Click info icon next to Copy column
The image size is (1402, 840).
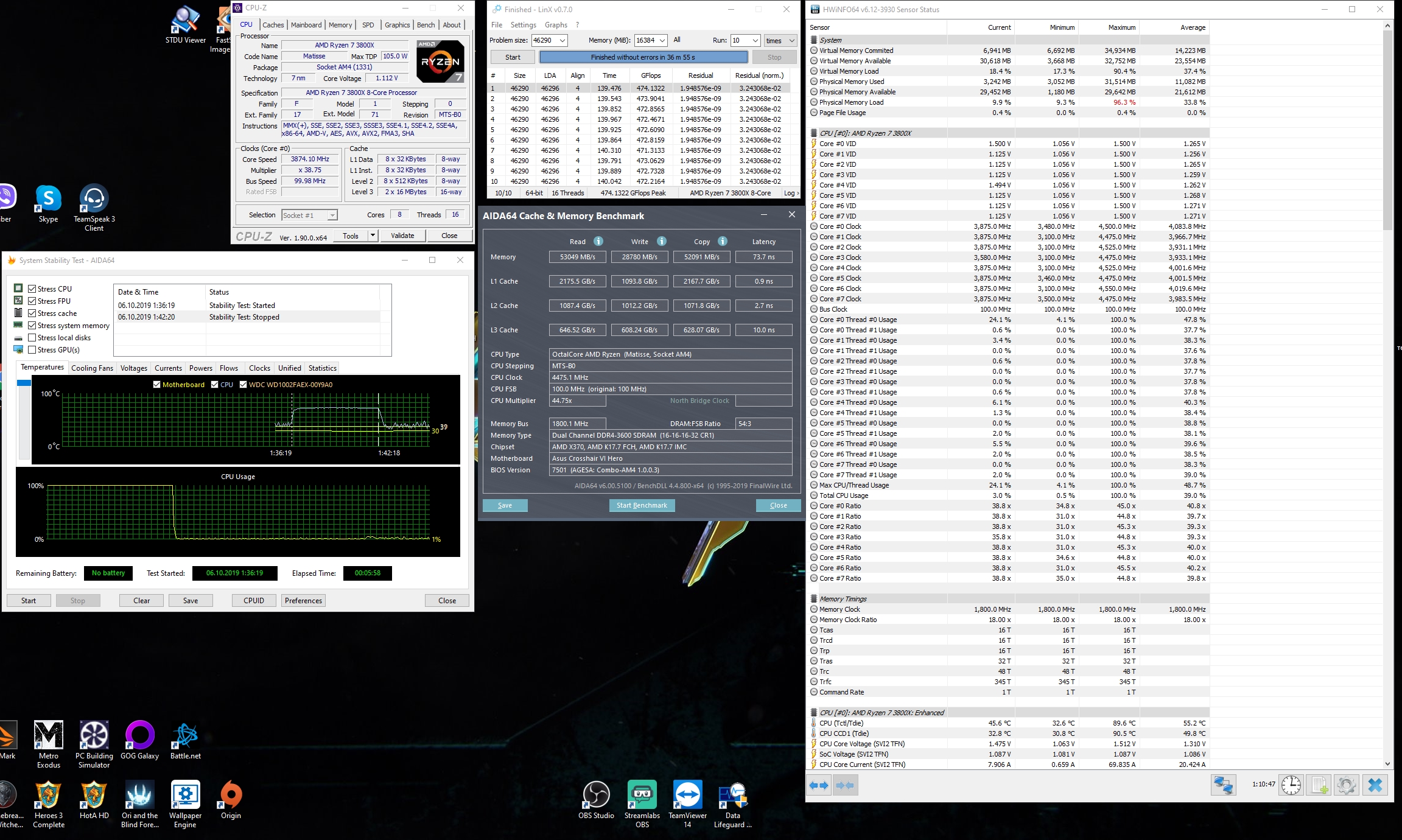click(723, 241)
